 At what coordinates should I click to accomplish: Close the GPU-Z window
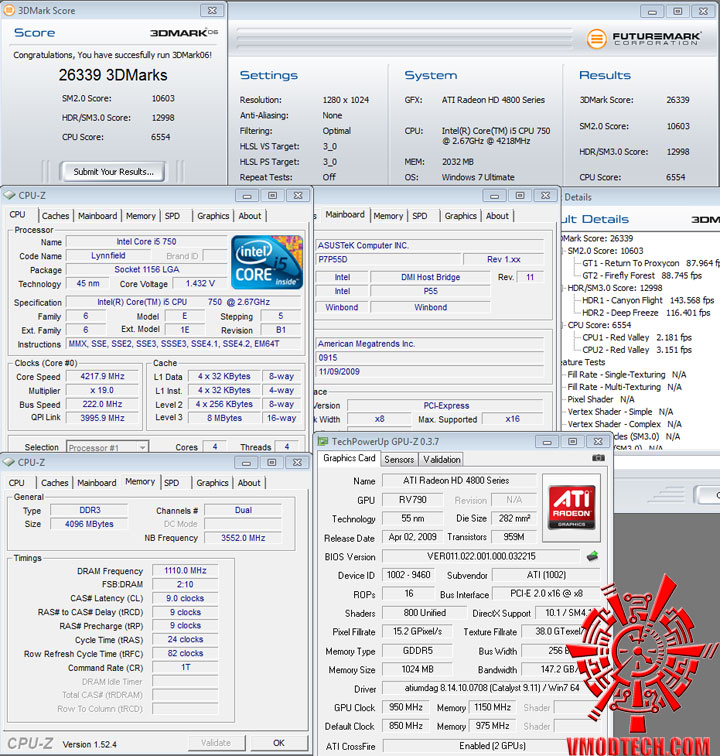598,441
